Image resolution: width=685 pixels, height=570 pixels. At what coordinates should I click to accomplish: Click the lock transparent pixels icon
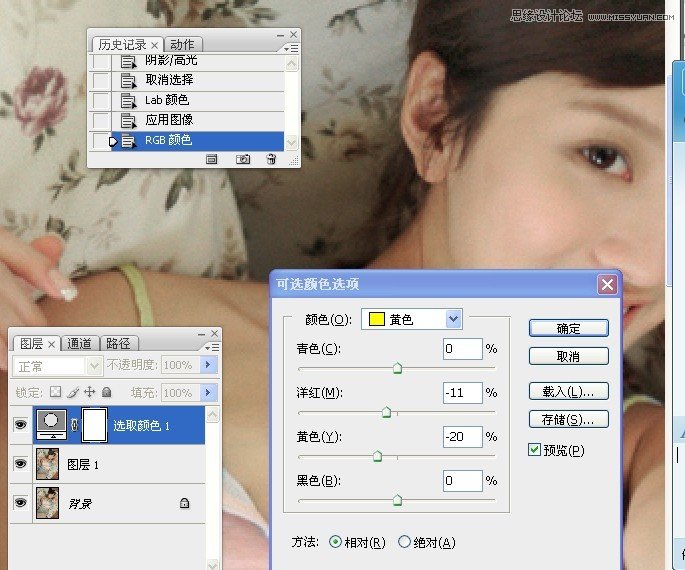tap(56, 392)
